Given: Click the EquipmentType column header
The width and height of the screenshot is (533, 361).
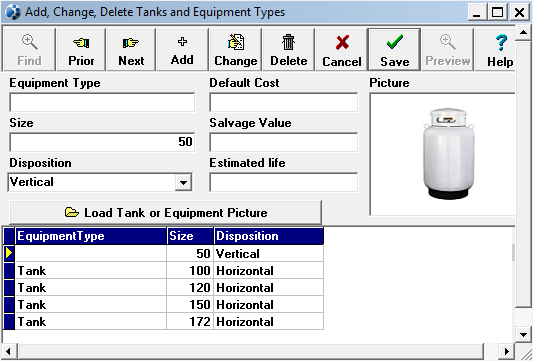Looking at the screenshot, I should click(x=91, y=236).
